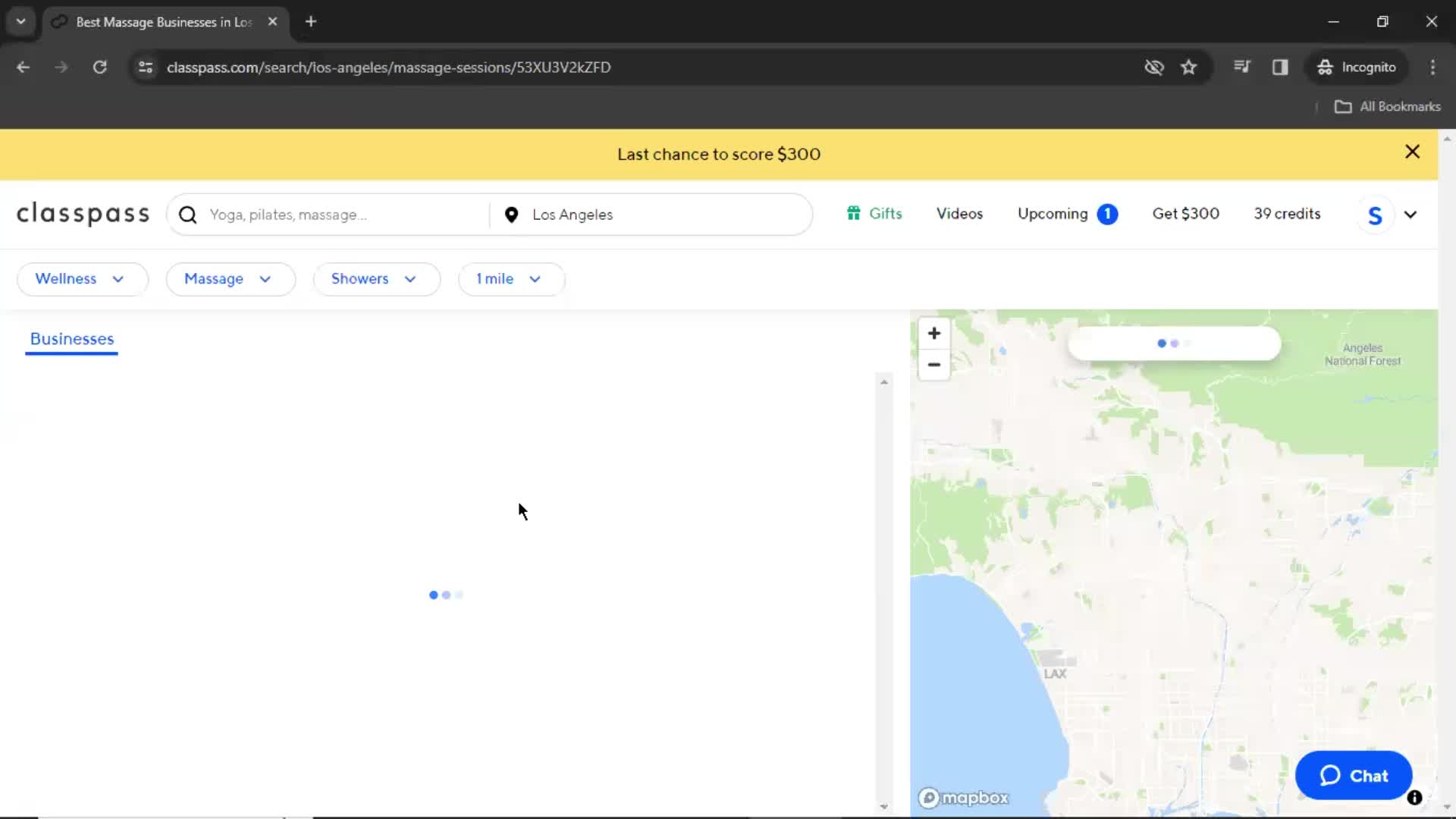Click the LAX label on map
This screenshot has height=819, width=1456.
coord(1055,673)
